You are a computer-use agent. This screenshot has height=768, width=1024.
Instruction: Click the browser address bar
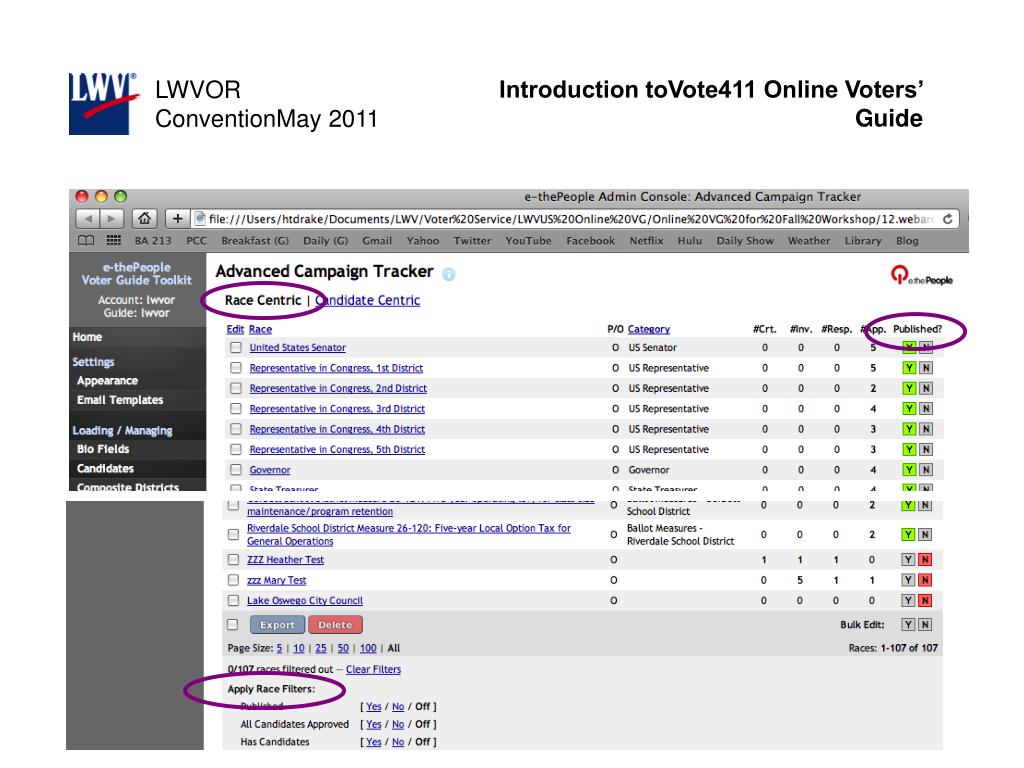tap(568, 219)
